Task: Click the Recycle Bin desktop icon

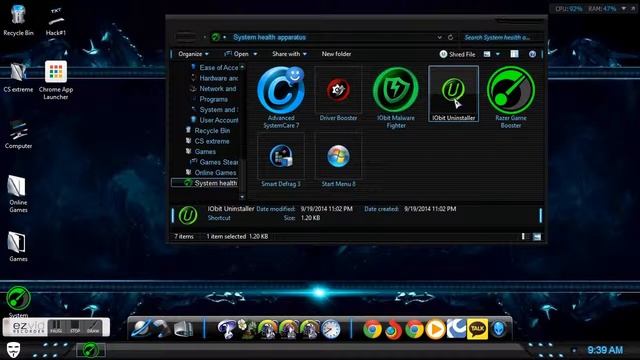Action: (x=18, y=20)
